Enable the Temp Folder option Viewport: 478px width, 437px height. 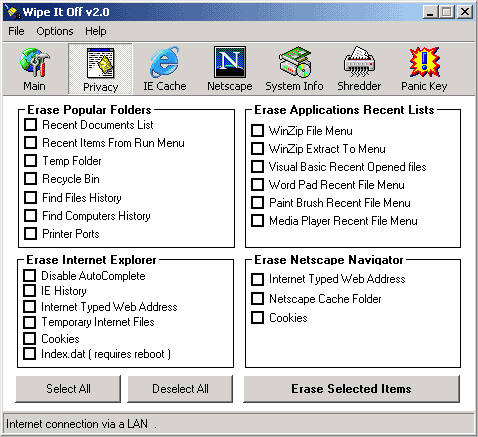click(31, 161)
